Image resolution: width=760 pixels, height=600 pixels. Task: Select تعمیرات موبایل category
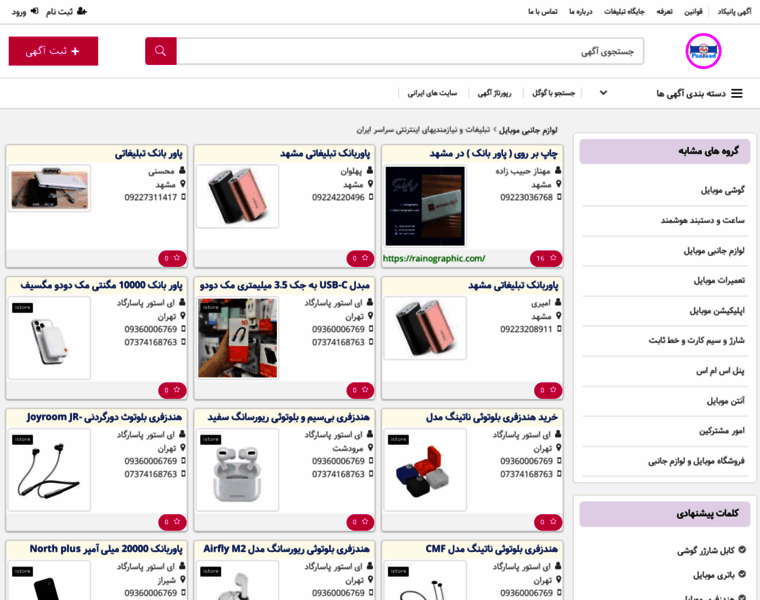719,281
